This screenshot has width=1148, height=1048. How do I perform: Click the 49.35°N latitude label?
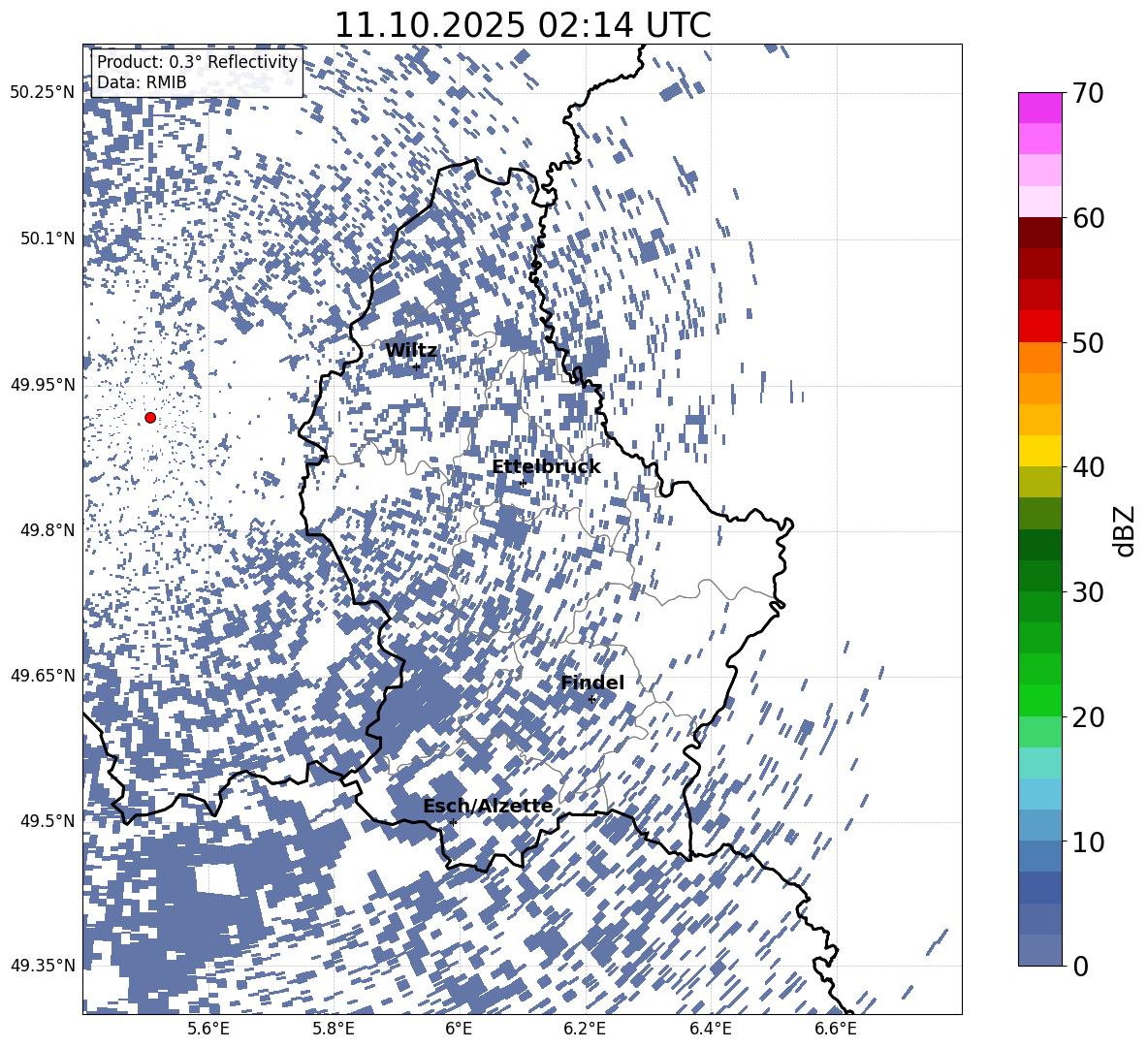44,966
